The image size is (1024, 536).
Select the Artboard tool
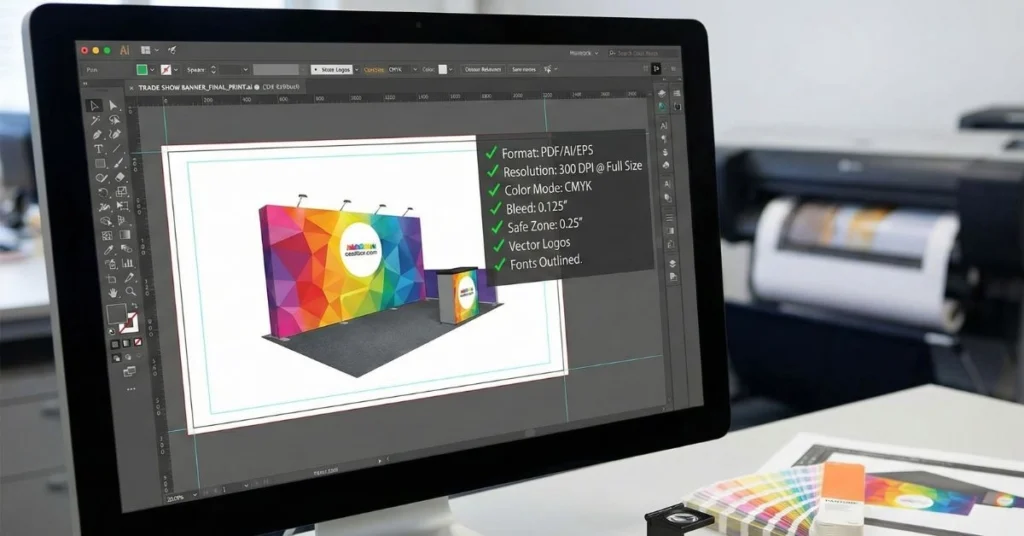(x=111, y=279)
